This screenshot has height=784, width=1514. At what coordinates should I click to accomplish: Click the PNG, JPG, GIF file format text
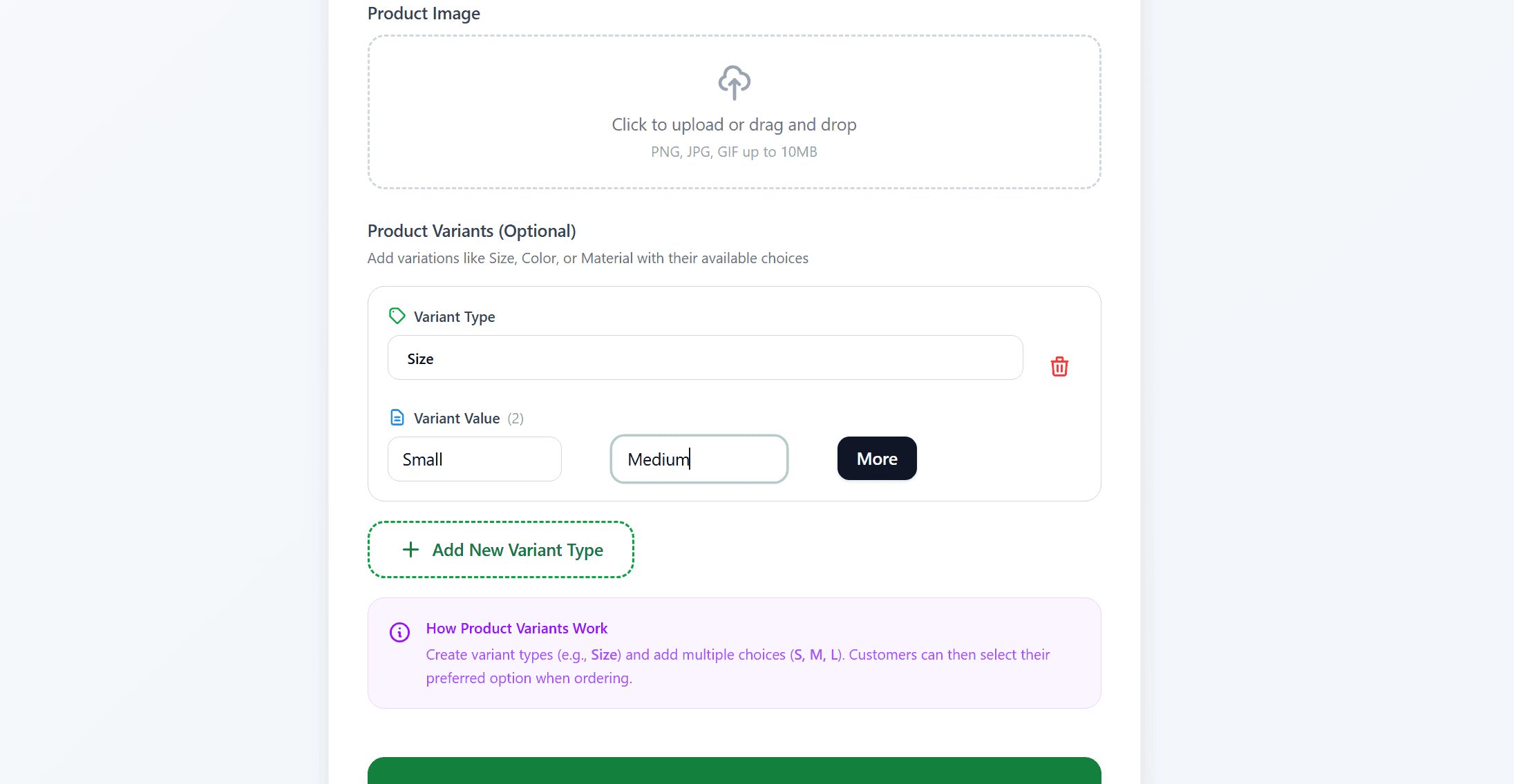coord(733,151)
